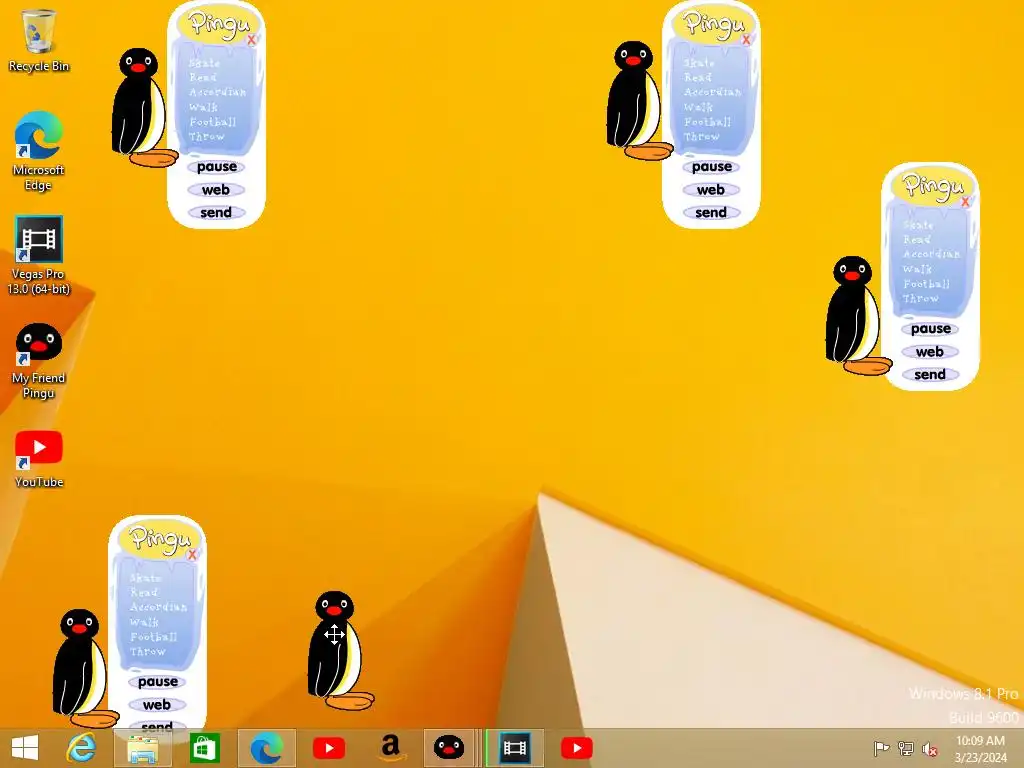This screenshot has height=768, width=1024.
Task: Click the YouTube taskbar icon beside Amazon
Action: pos(328,748)
